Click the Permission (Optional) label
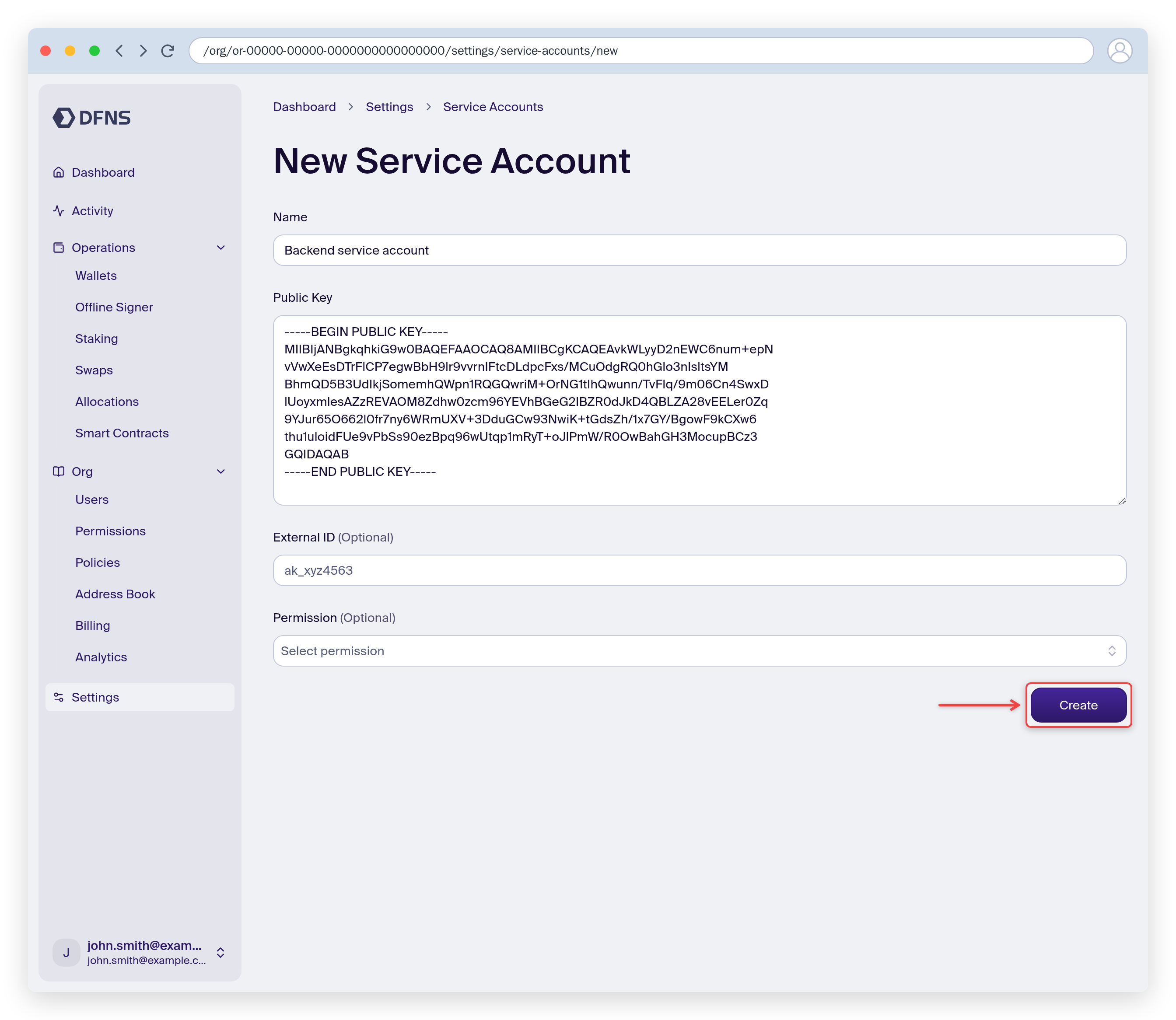 (334, 618)
